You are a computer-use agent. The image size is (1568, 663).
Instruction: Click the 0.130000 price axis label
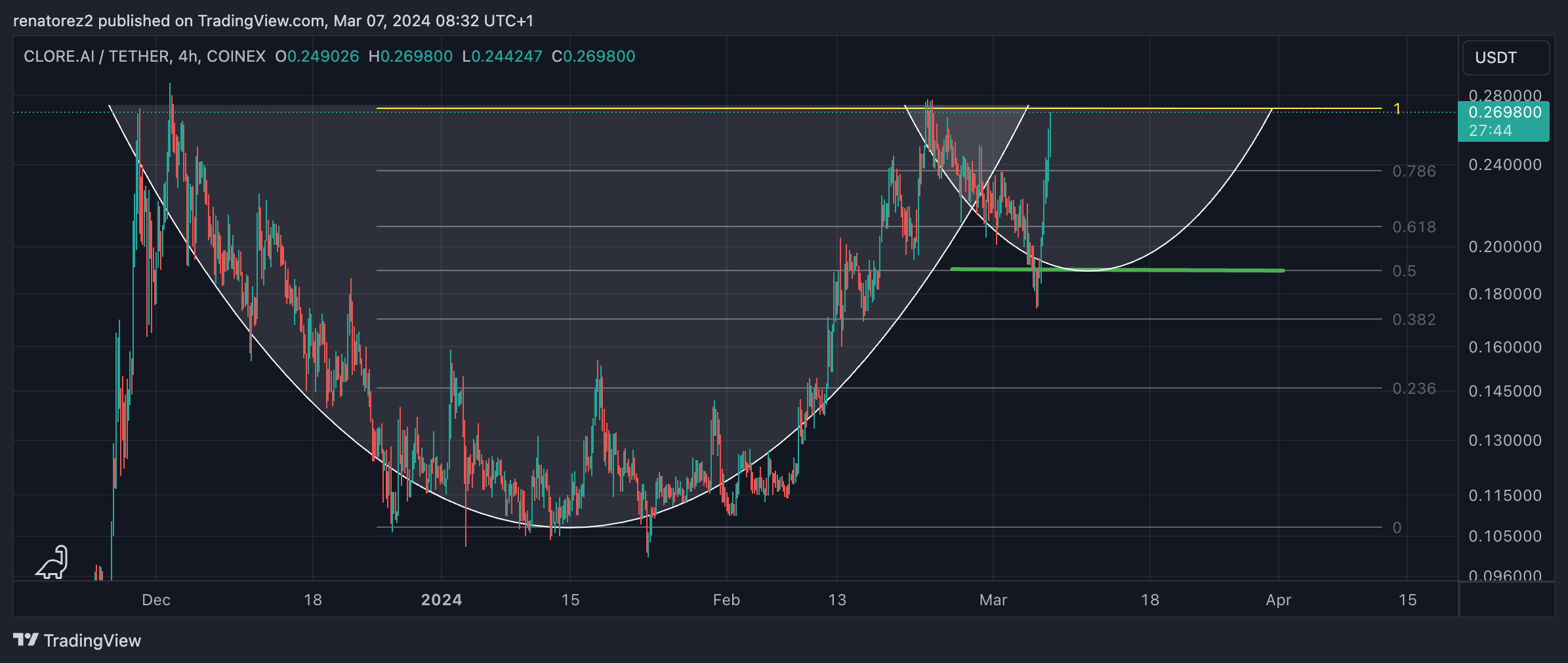tap(1505, 440)
